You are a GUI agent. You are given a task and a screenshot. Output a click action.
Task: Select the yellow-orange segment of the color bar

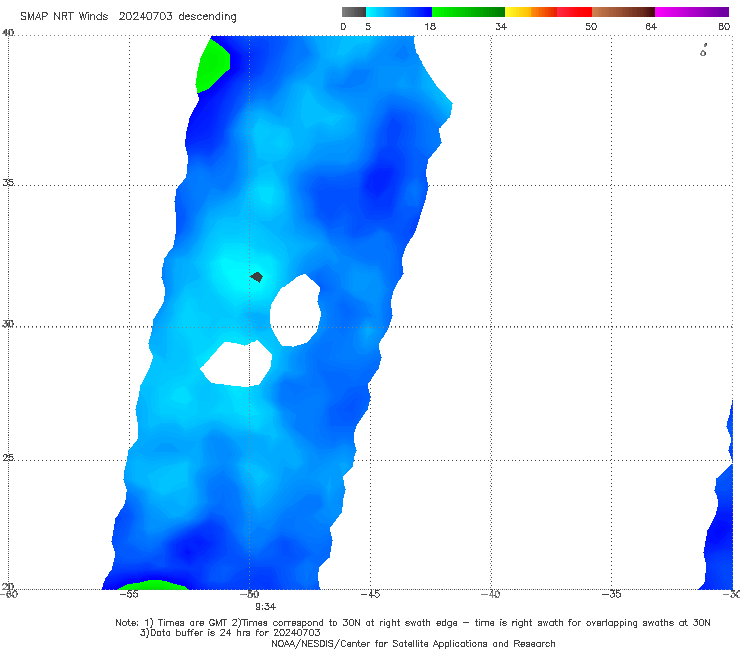point(530,12)
